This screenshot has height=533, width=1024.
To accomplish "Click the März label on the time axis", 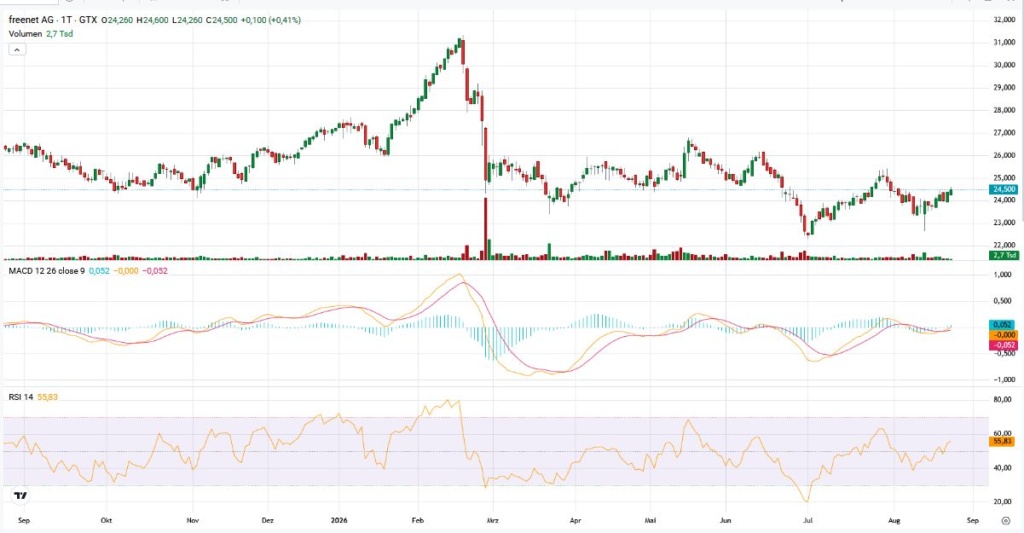I will tap(493, 521).
